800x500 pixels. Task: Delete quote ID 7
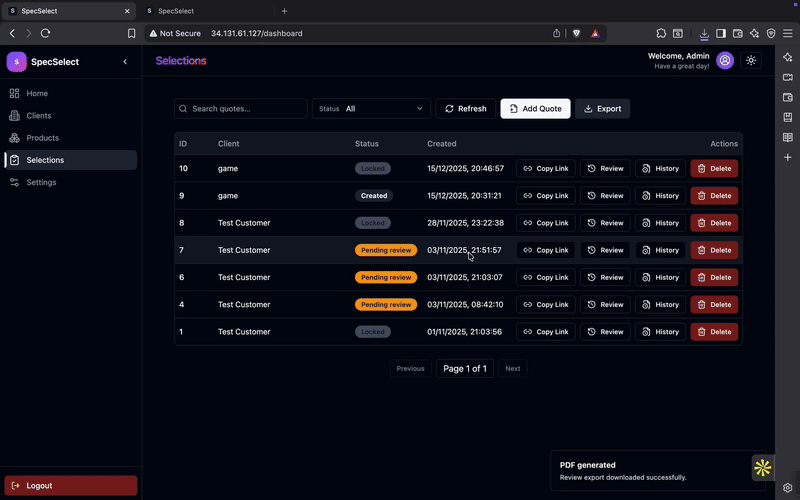point(714,250)
